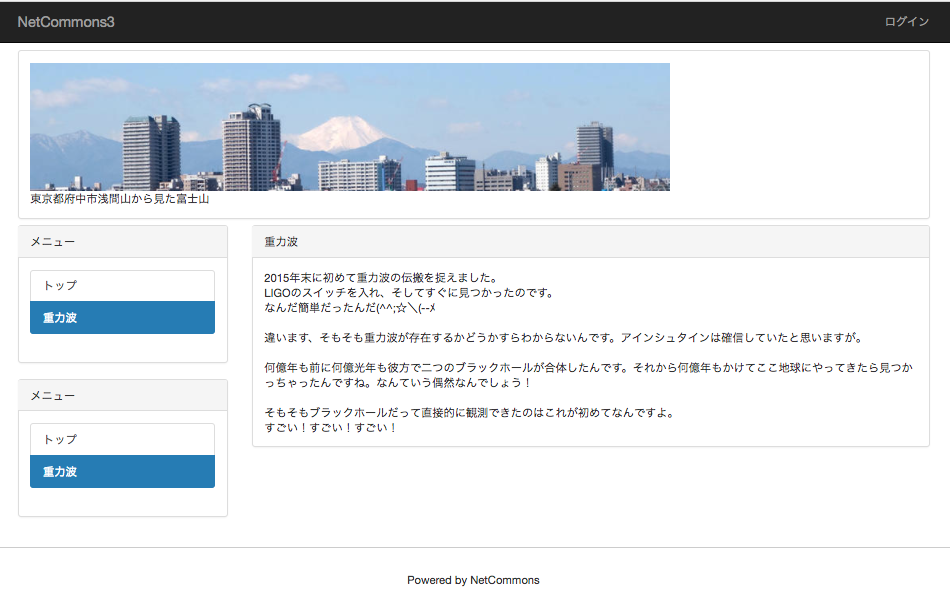Open the Mount Fuji caption link
This screenshot has width=950, height=608.
click(119, 198)
